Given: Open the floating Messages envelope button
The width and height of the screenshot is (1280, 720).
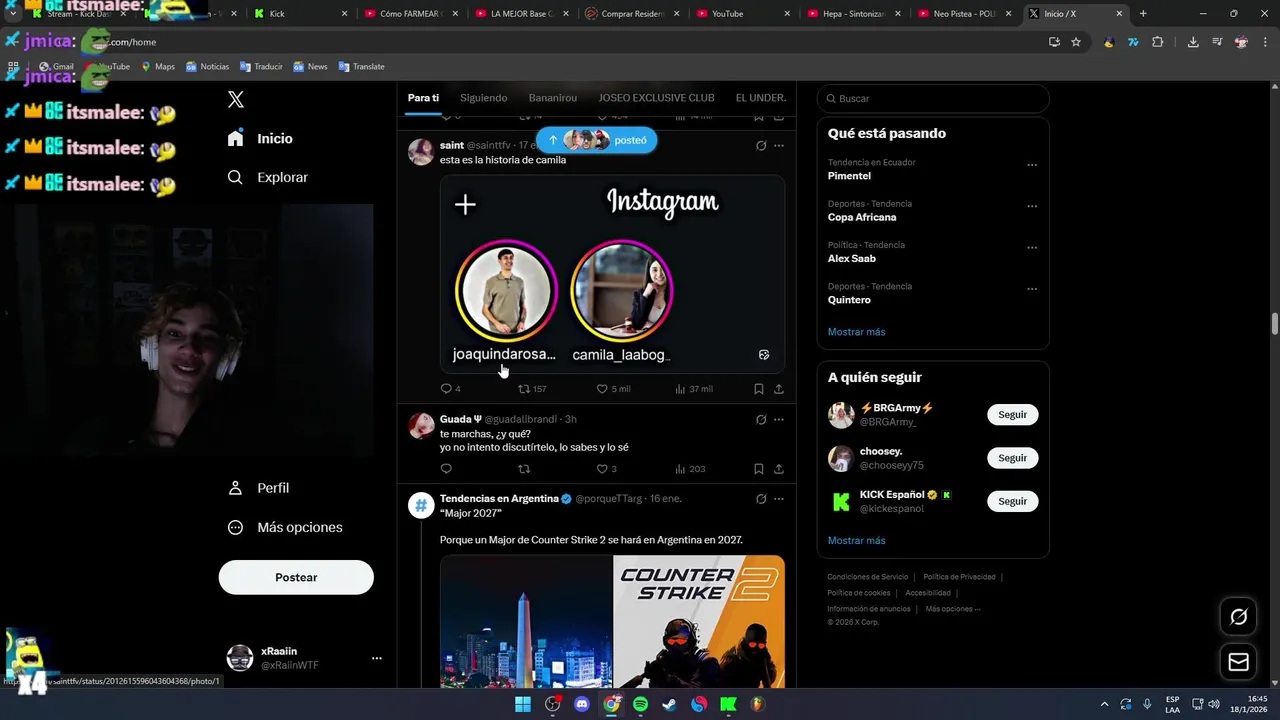Looking at the screenshot, I should 1238,662.
